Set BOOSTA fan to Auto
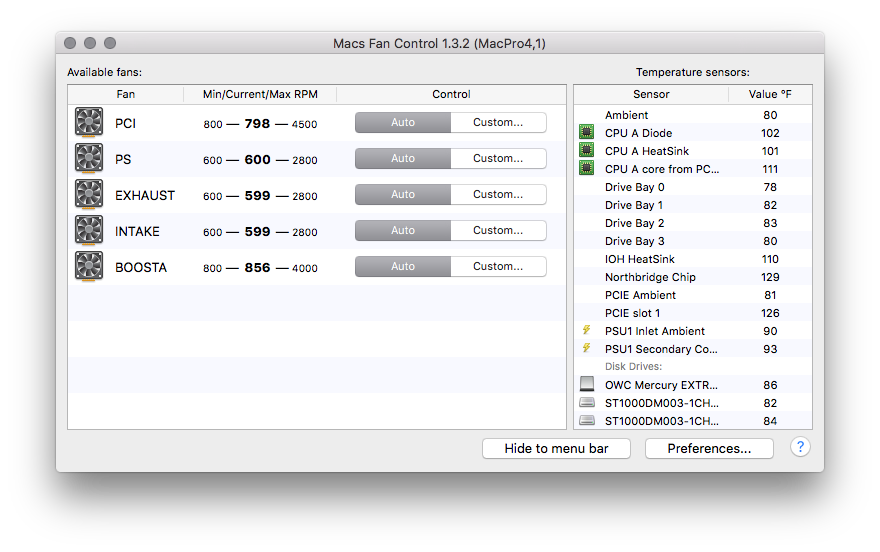Viewport: 880px width, 552px height. tap(403, 266)
